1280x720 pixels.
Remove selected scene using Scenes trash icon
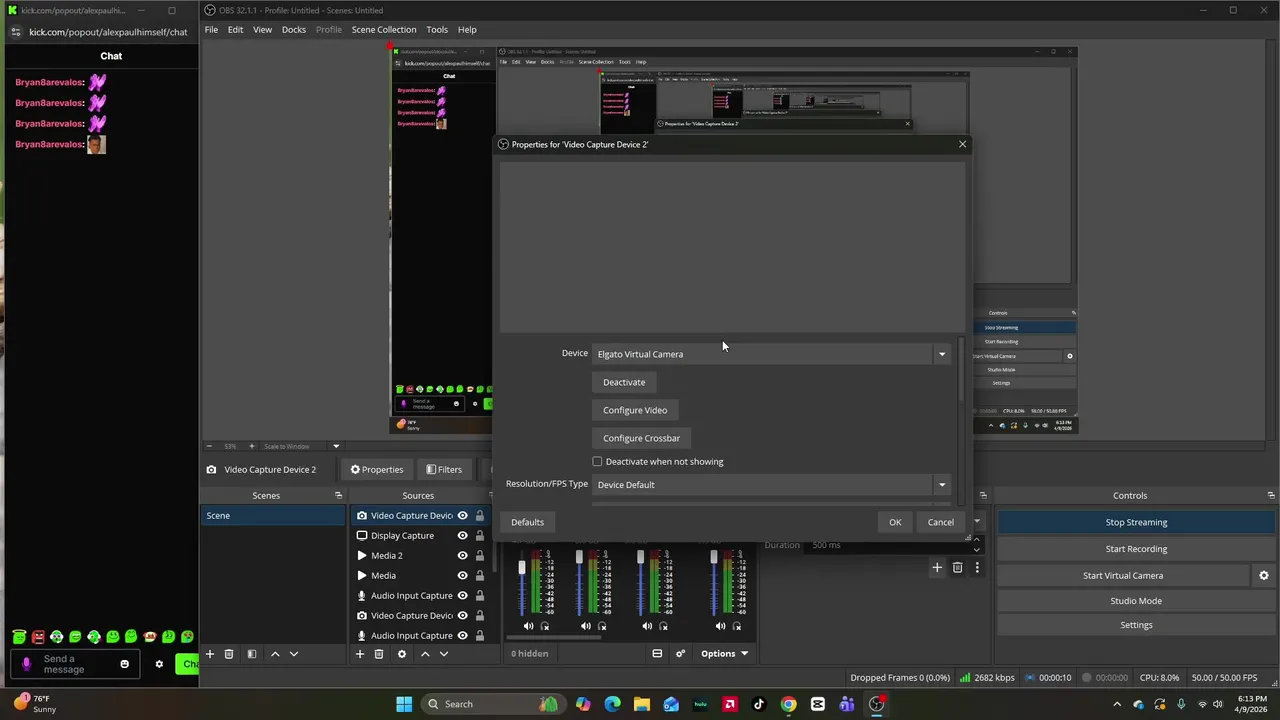229,654
